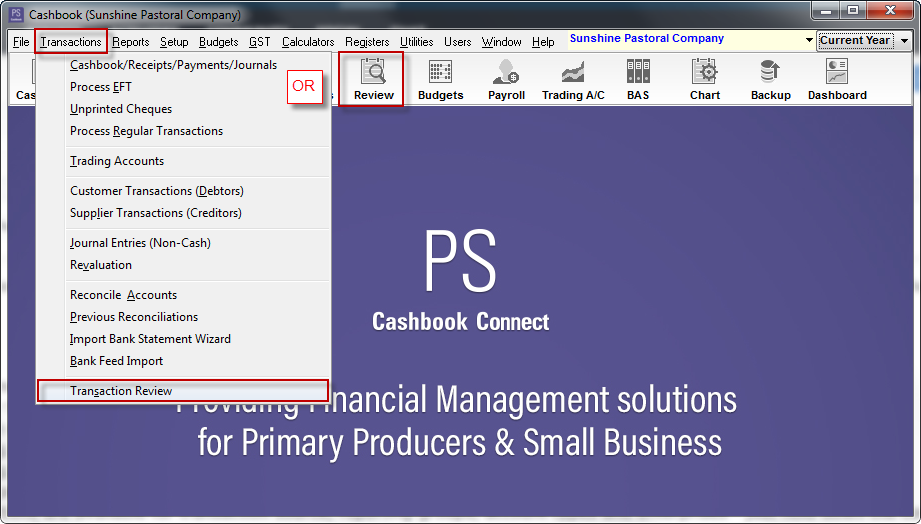Open the Window menu

(502, 42)
